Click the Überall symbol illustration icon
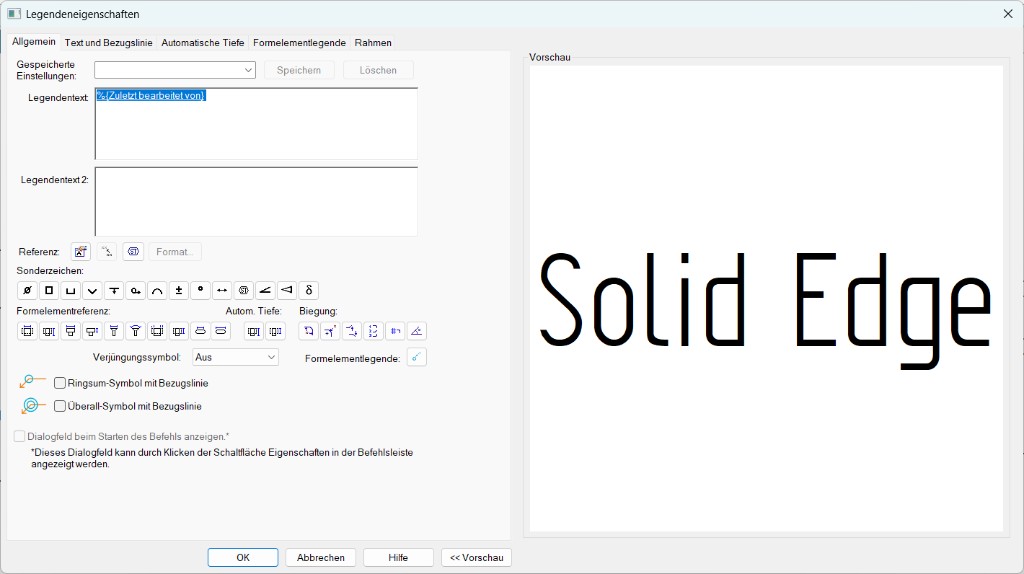Screen dimensions: 1024x574 (x=32, y=406)
